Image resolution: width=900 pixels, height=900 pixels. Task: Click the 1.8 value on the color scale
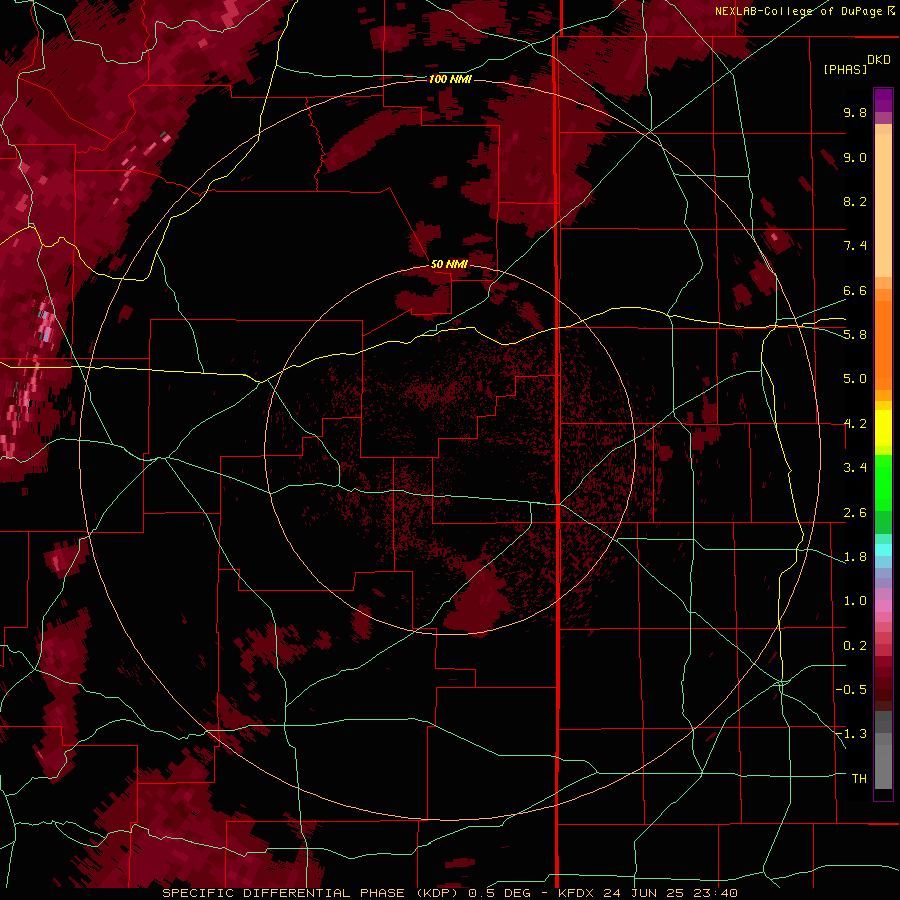coord(855,557)
